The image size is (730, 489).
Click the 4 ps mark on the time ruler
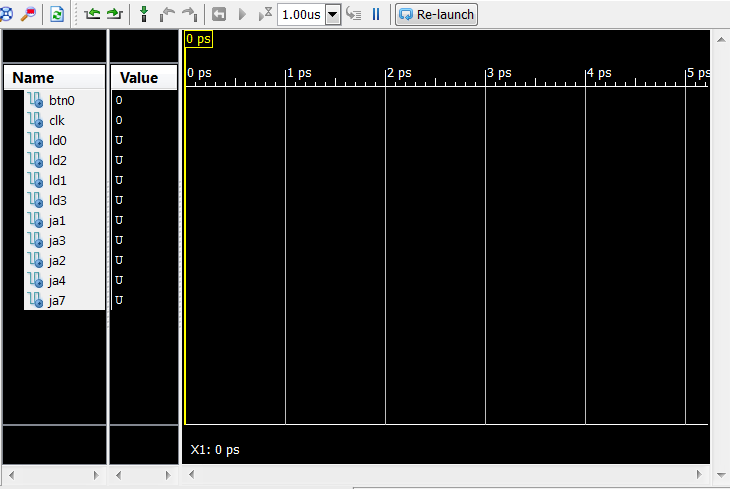point(599,73)
